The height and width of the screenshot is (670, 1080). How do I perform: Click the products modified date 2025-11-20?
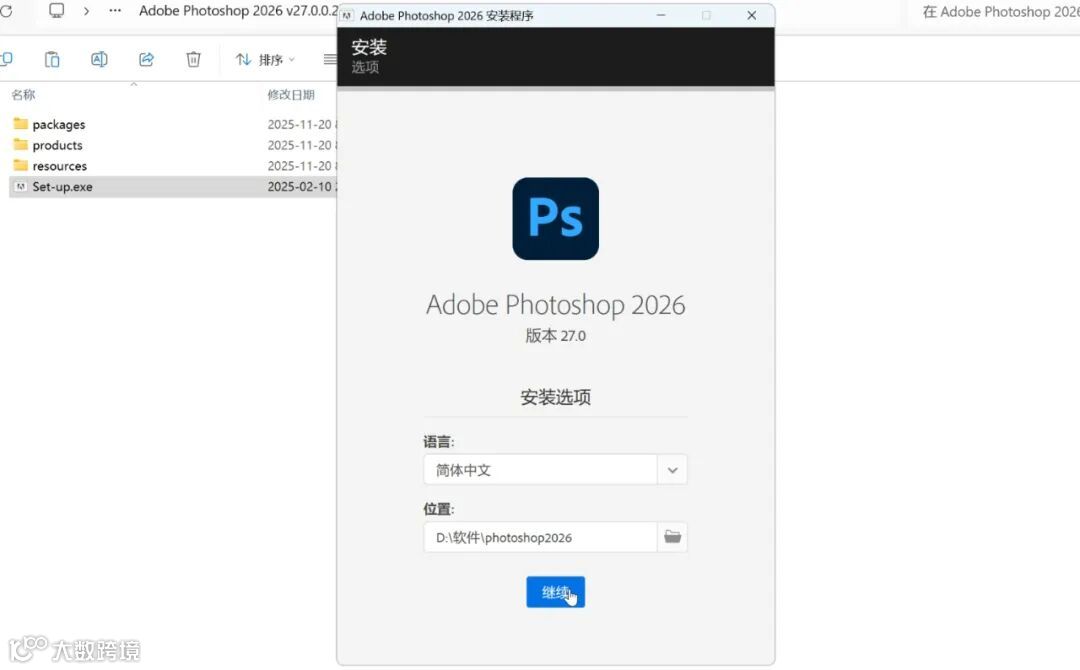pos(301,145)
